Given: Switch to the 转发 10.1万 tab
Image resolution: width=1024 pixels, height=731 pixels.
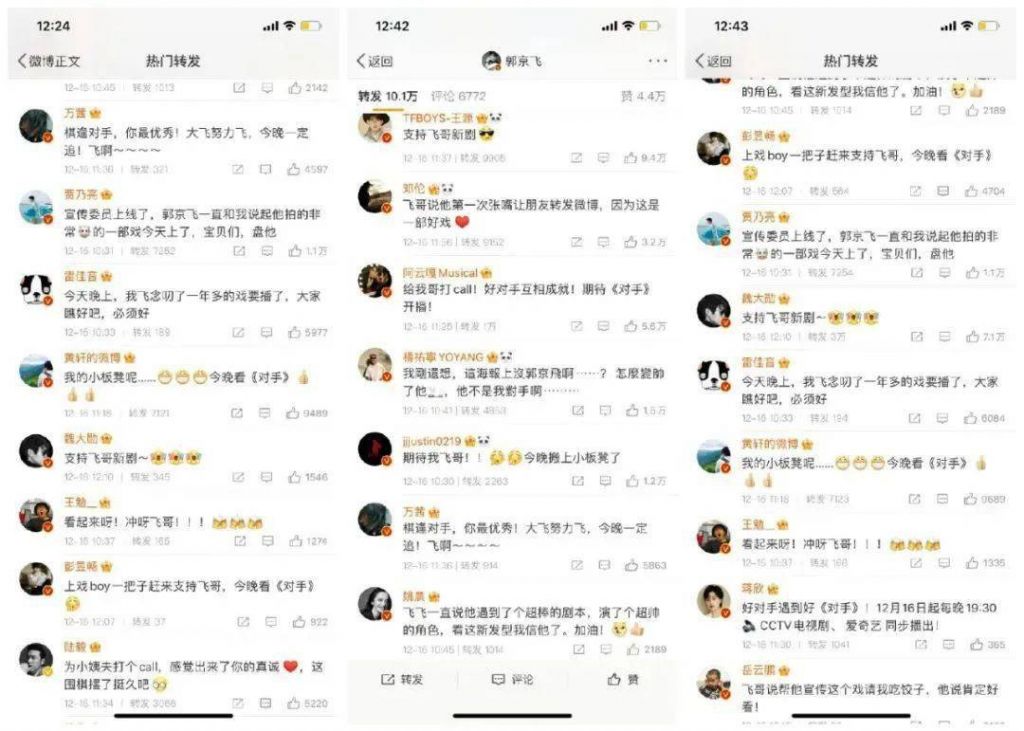Looking at the screenshot, I should pos(387,96).
